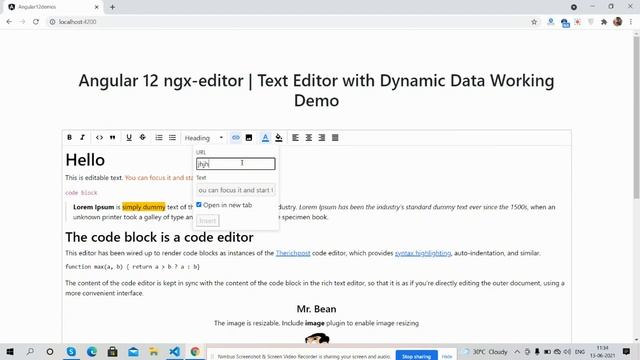640x360 pixels.
Task: Align text center
Action: (x=309, y=138)
